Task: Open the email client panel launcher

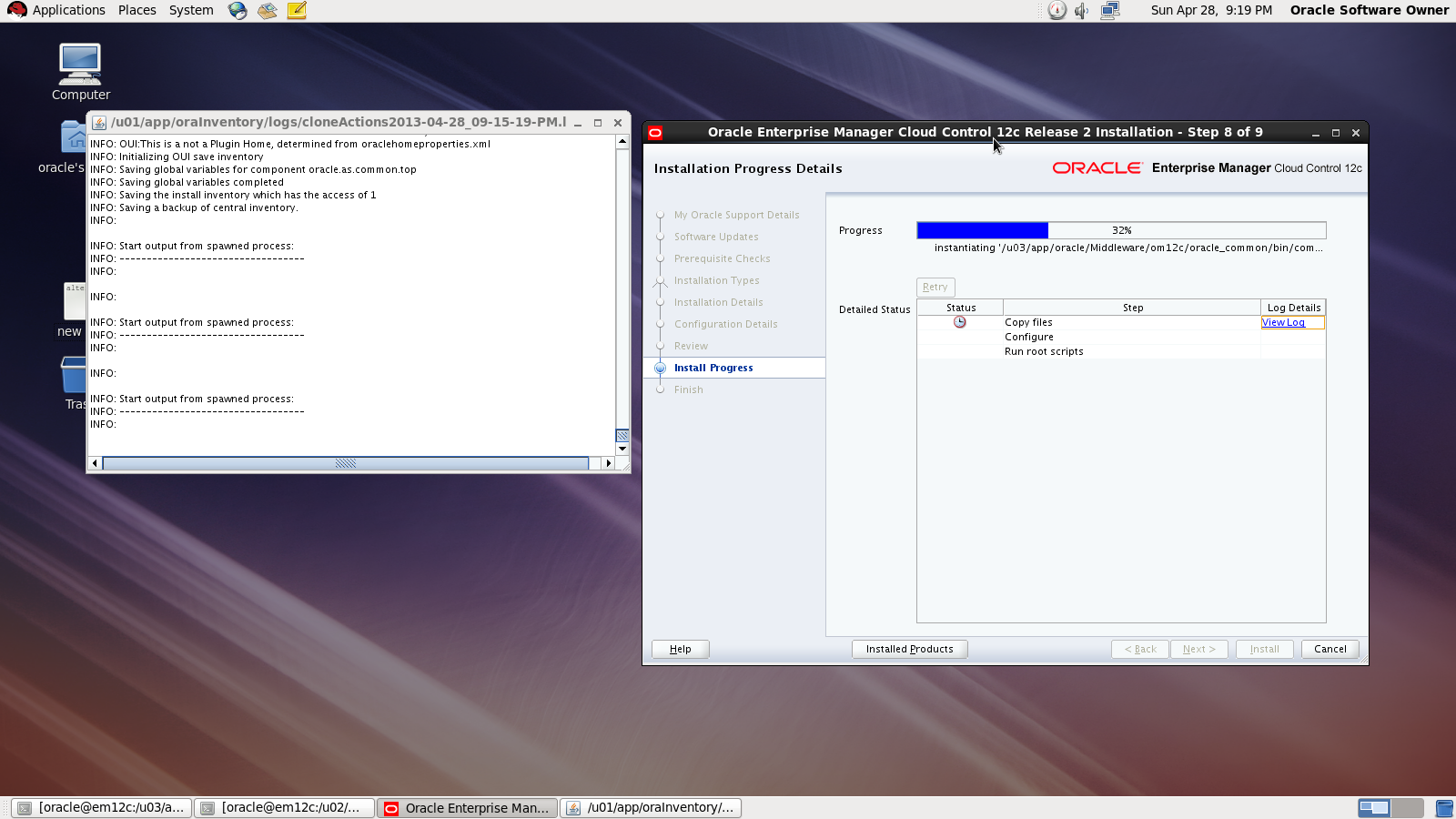Action: click(x=267, y=11)
